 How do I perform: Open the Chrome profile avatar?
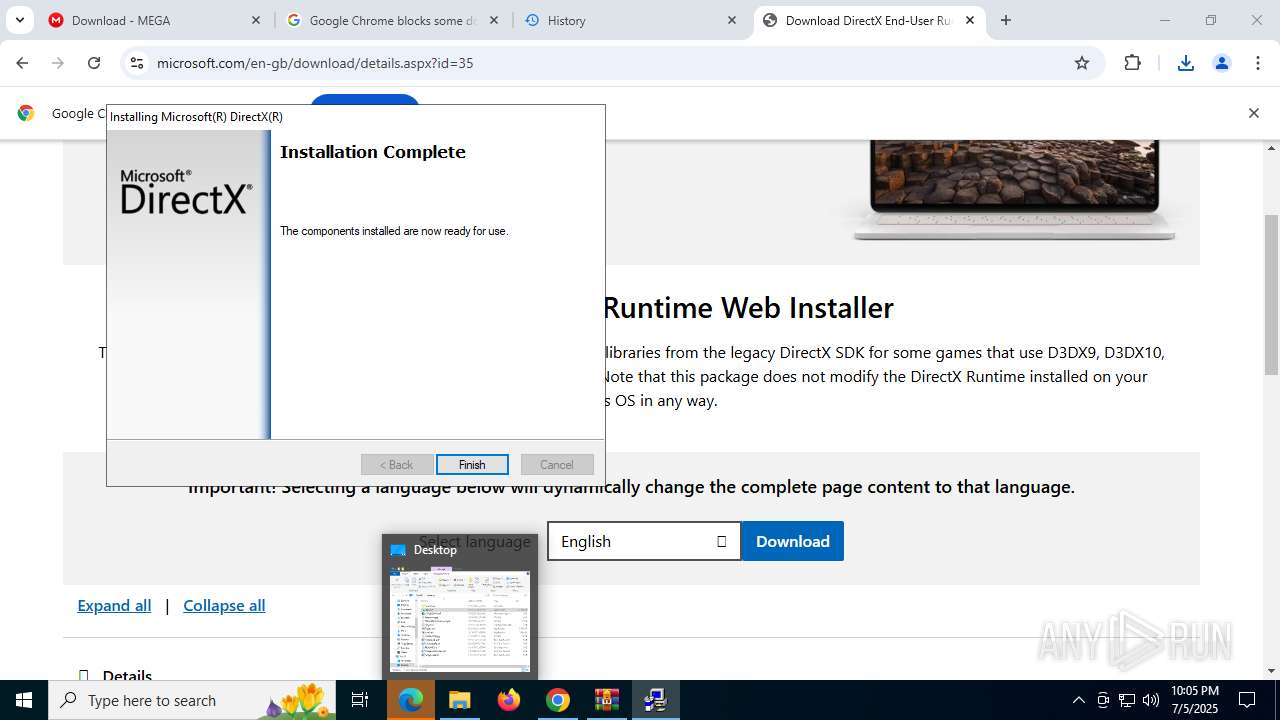1222,63
